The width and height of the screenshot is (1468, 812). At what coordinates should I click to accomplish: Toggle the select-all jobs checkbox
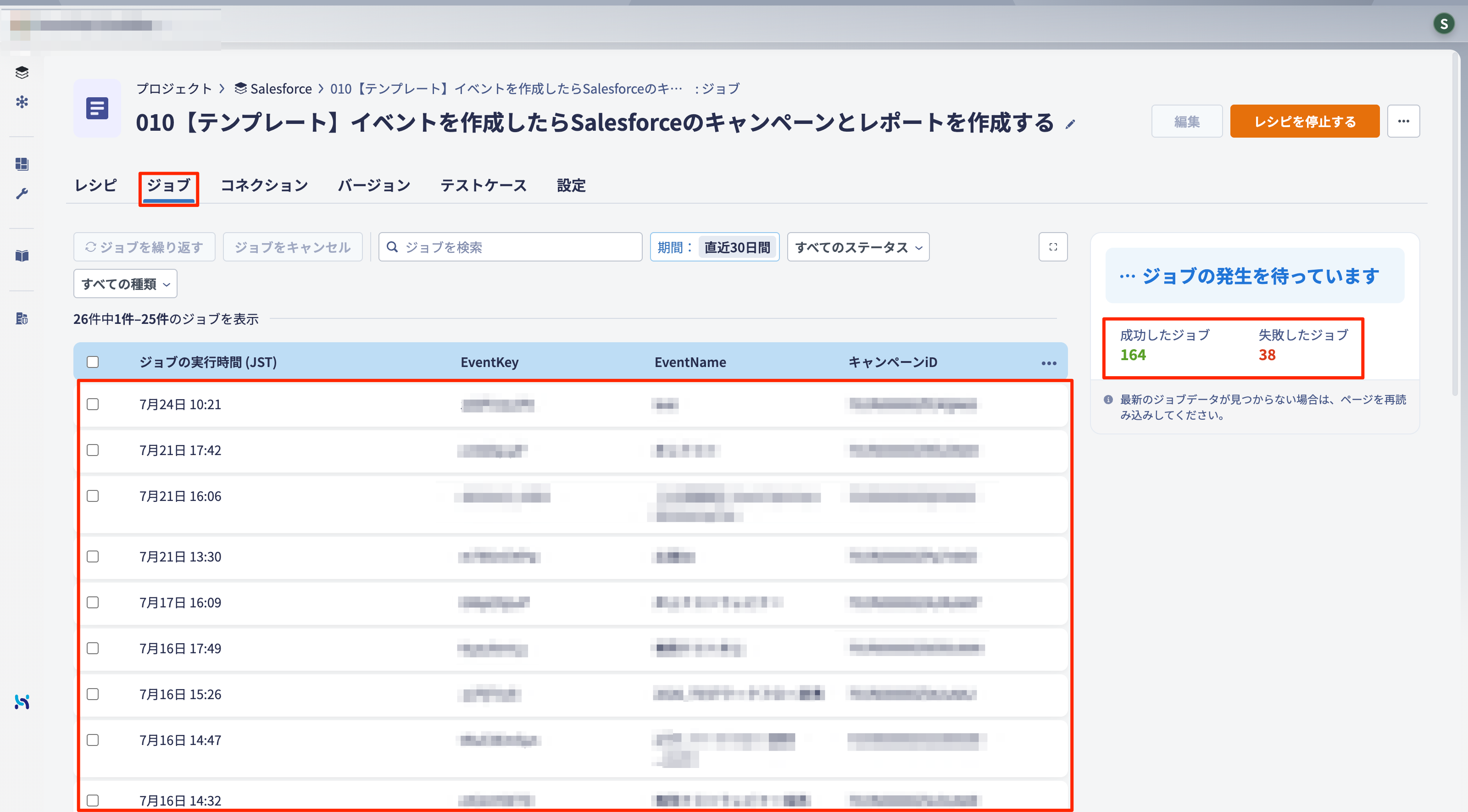pyautogui.click(x=92, y=362)
